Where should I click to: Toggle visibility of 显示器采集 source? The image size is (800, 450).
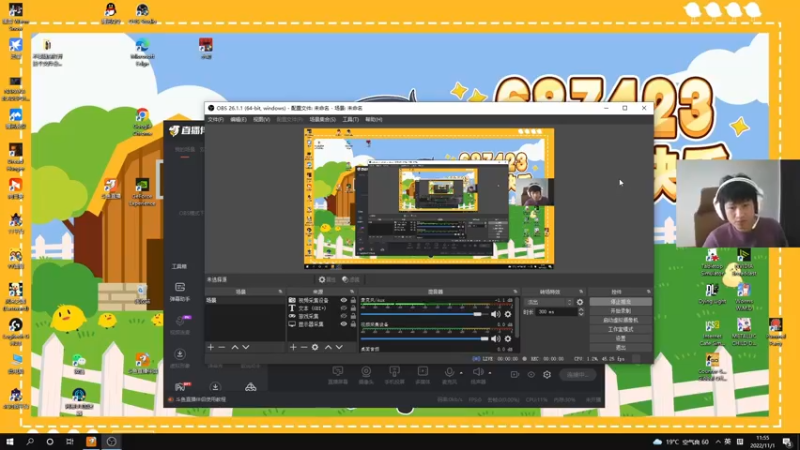click(343, 324)
